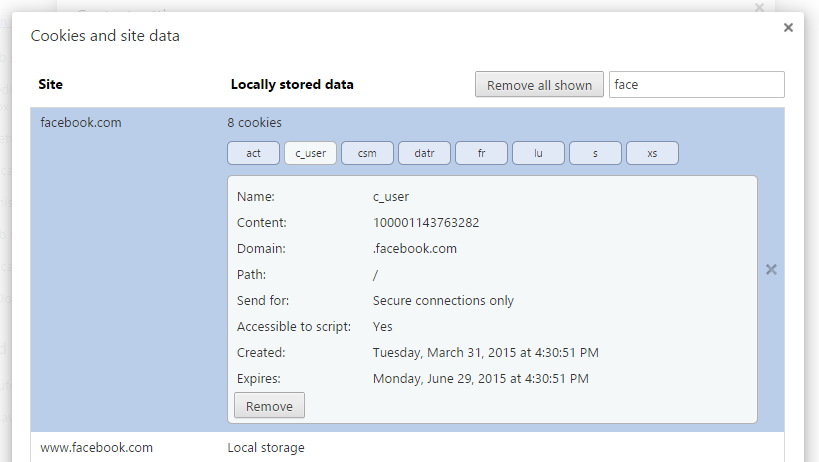819x462 pixels.
Task: Select the c_user cookie chip
Action: [x=310, y=153]
